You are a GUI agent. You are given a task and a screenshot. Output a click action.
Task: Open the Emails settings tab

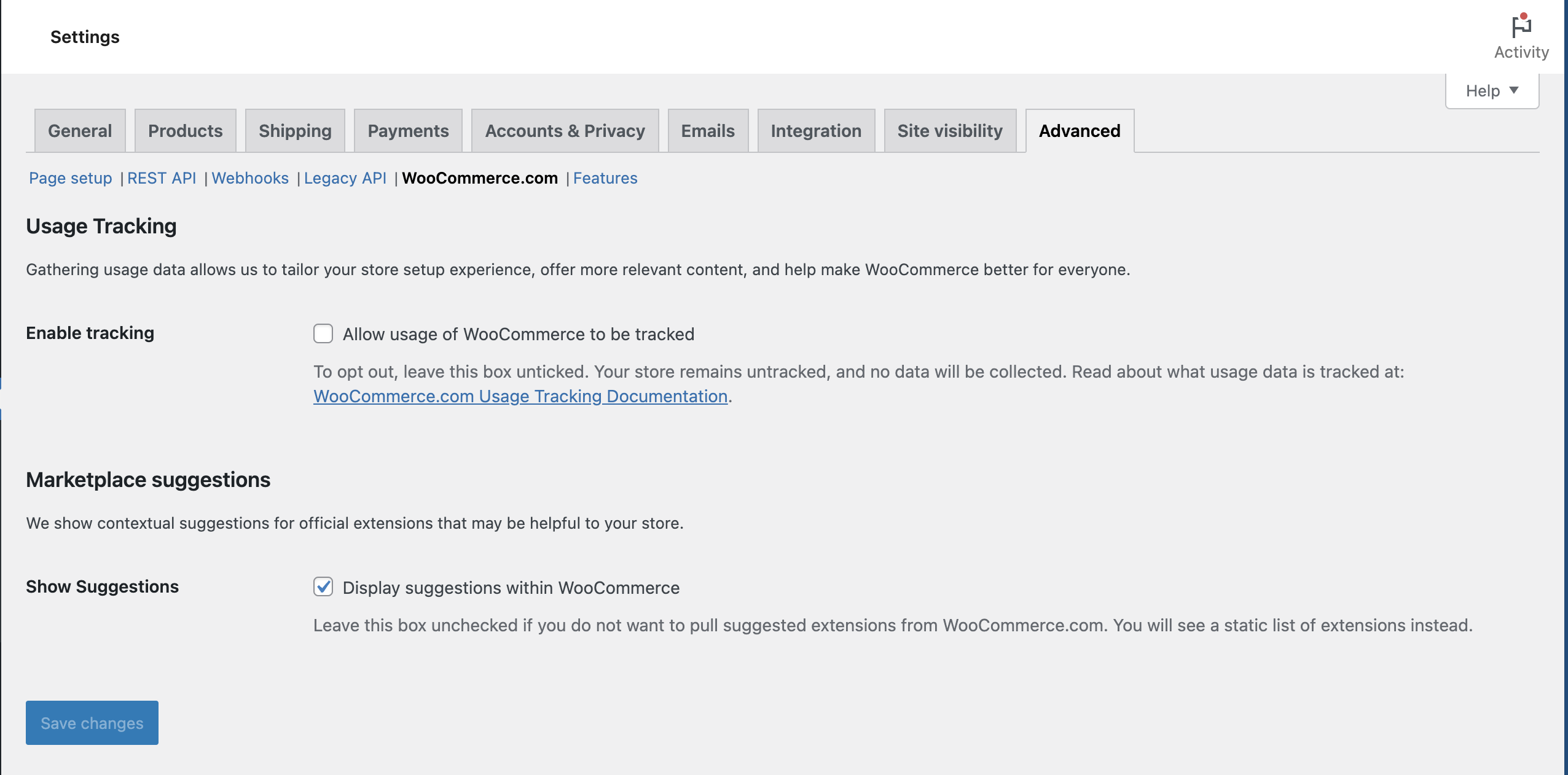[x=707, y=130]
